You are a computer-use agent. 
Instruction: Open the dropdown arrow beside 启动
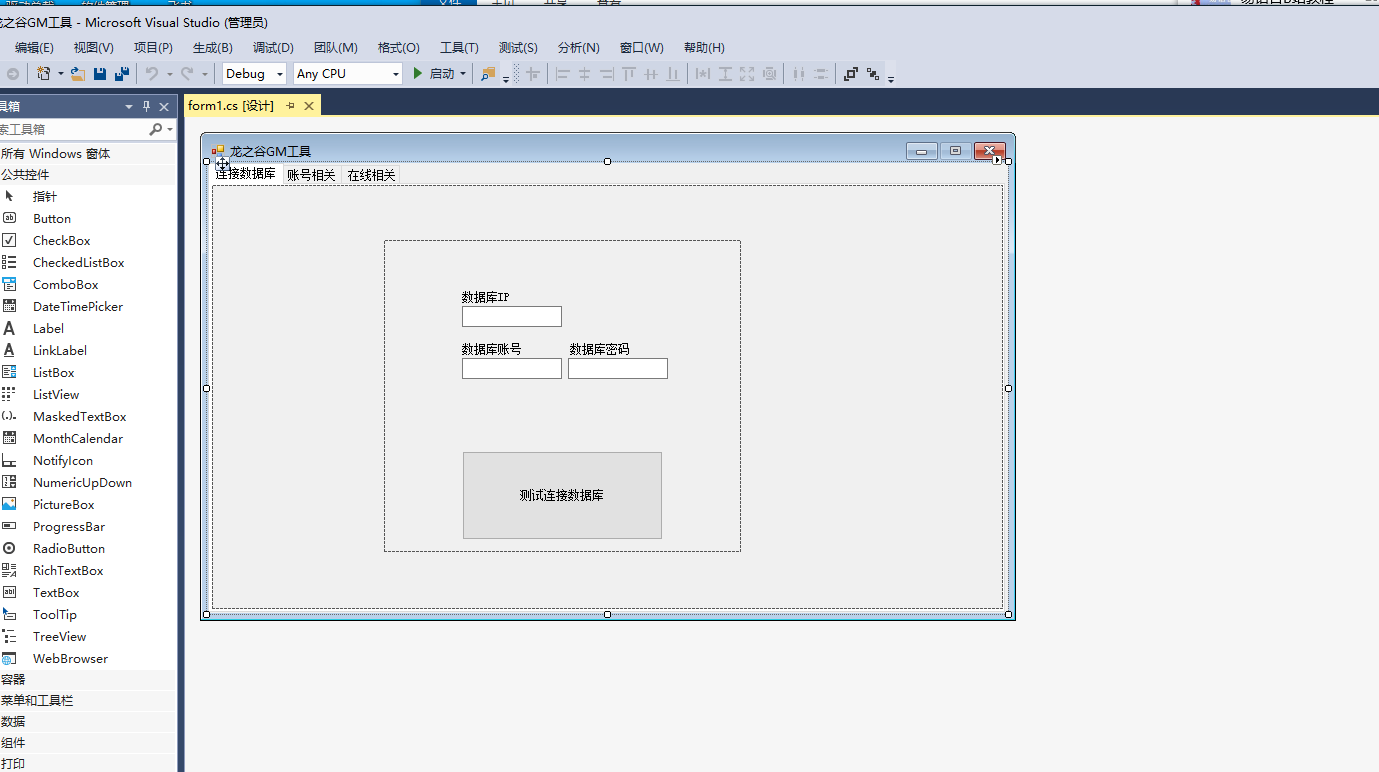(x=463, y=73)
